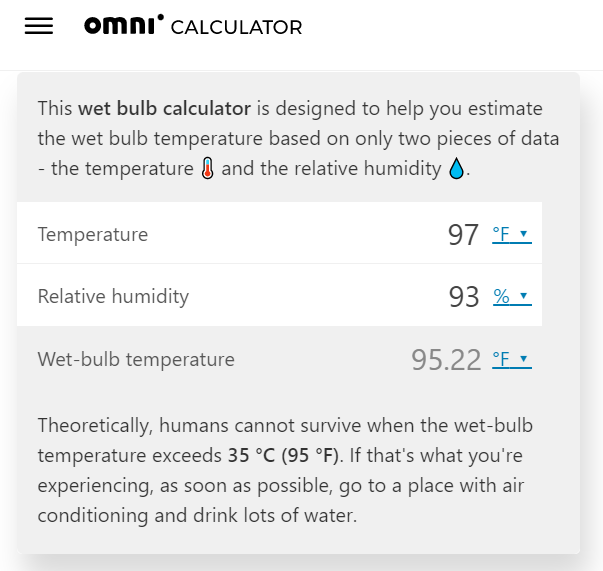Click the Relative humidity row label
This screenshot has width=603, height=571.
(x=113, y=297)
